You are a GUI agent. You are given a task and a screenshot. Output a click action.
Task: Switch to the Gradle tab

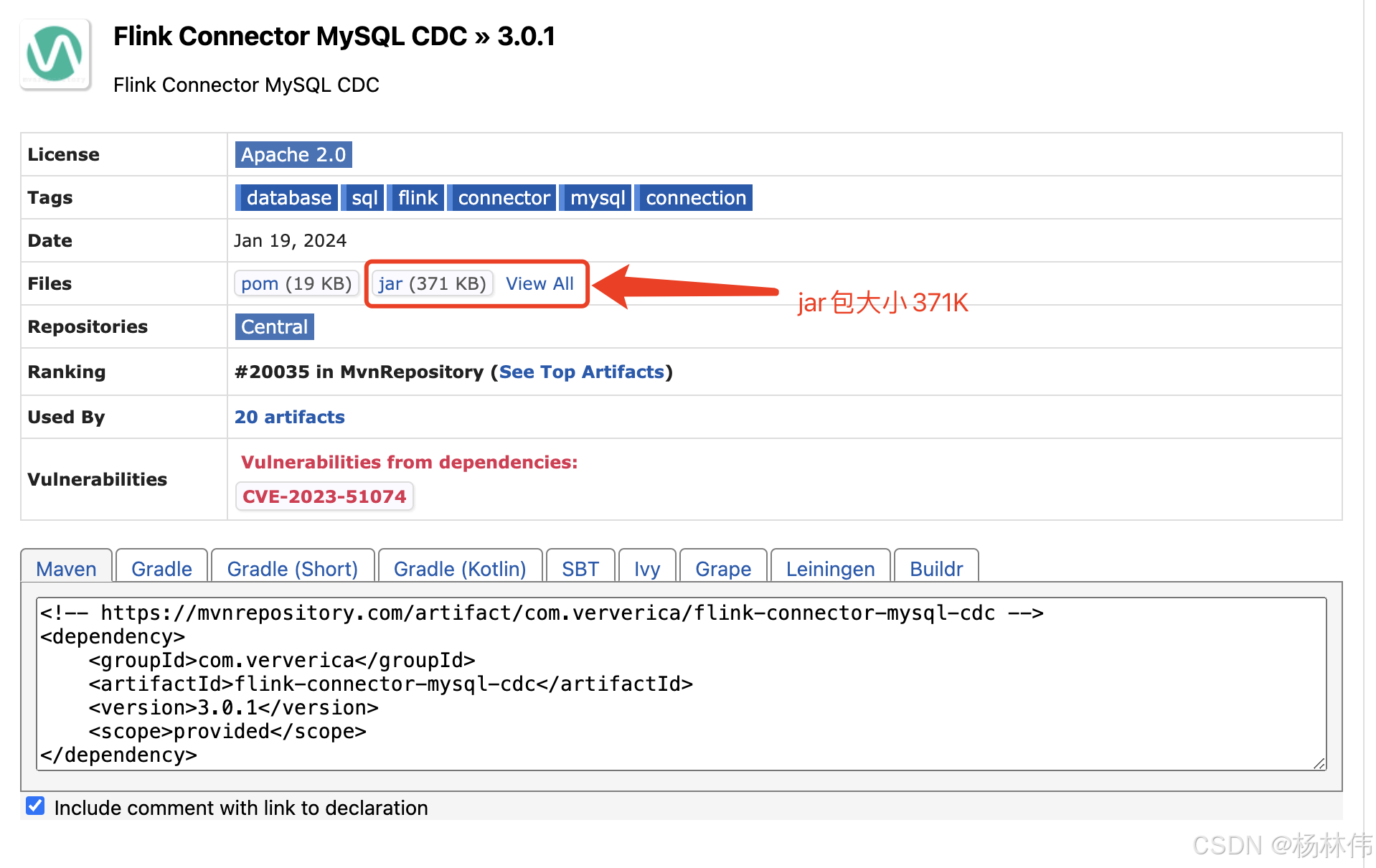click(x=161, y=568)
